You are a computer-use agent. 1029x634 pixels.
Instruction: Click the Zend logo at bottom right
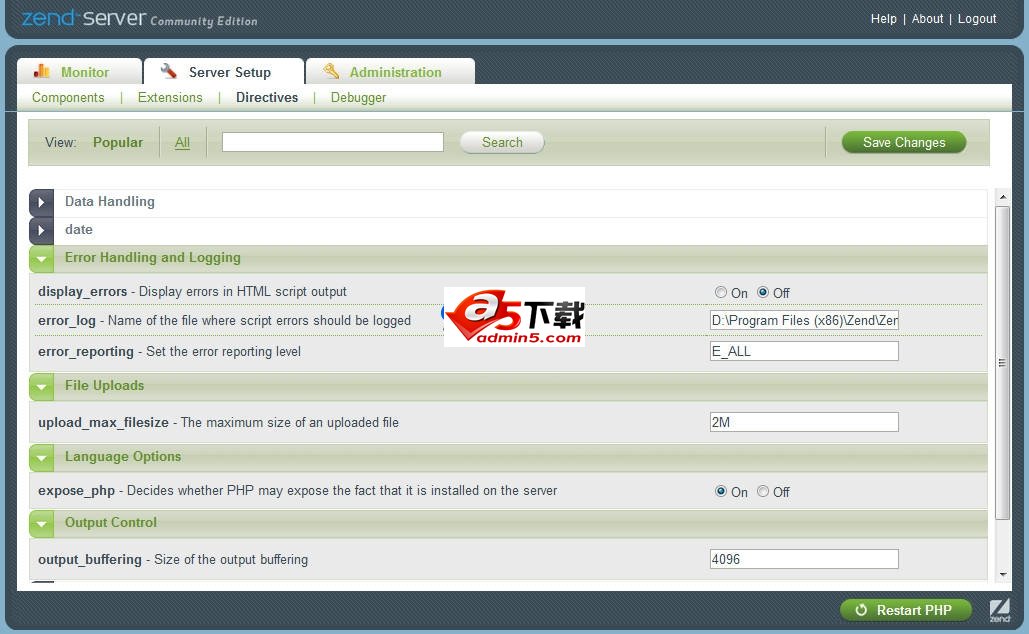(x=999, y=609)
